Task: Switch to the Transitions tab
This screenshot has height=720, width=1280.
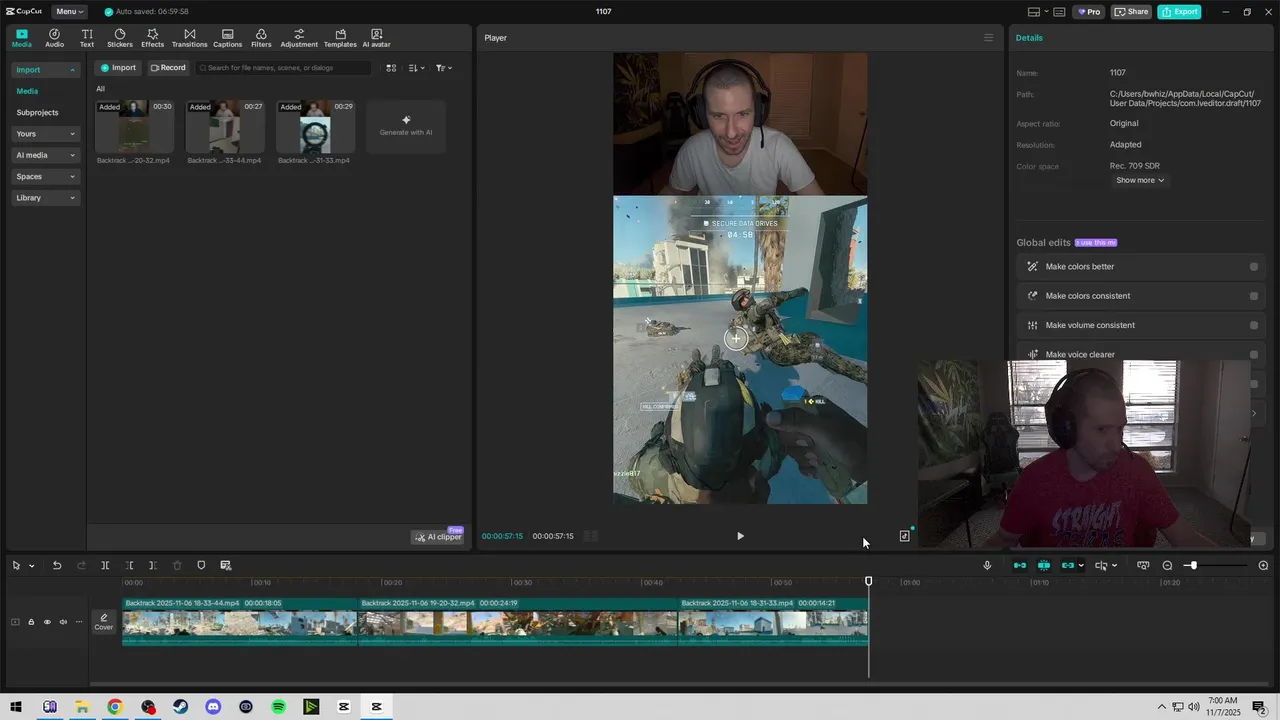Action: [189, 38]
